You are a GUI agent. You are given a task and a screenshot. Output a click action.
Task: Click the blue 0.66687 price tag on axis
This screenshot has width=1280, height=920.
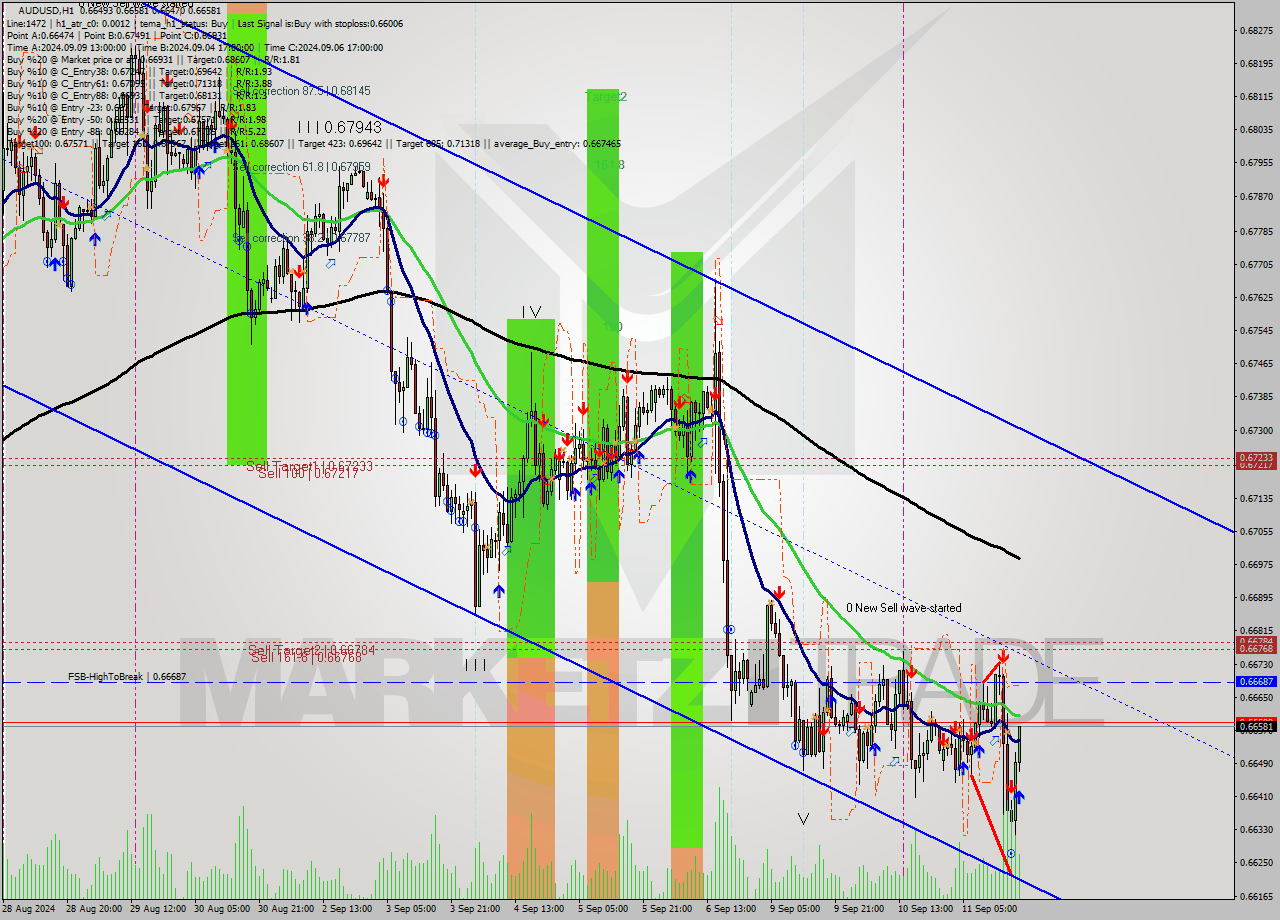tap(1256, 681)
